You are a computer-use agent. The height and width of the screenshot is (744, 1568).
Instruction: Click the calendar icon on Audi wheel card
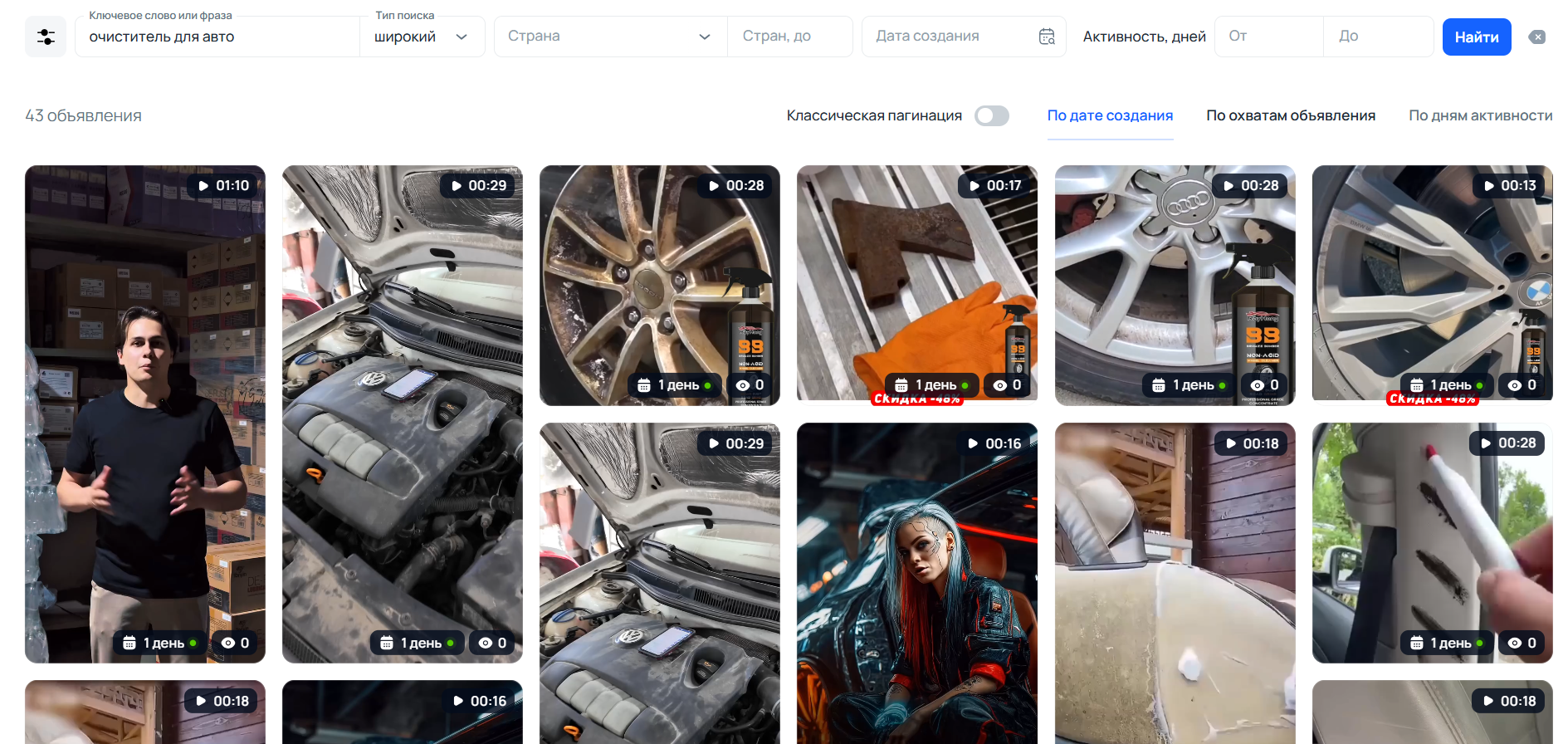(x=1159, y=385)
